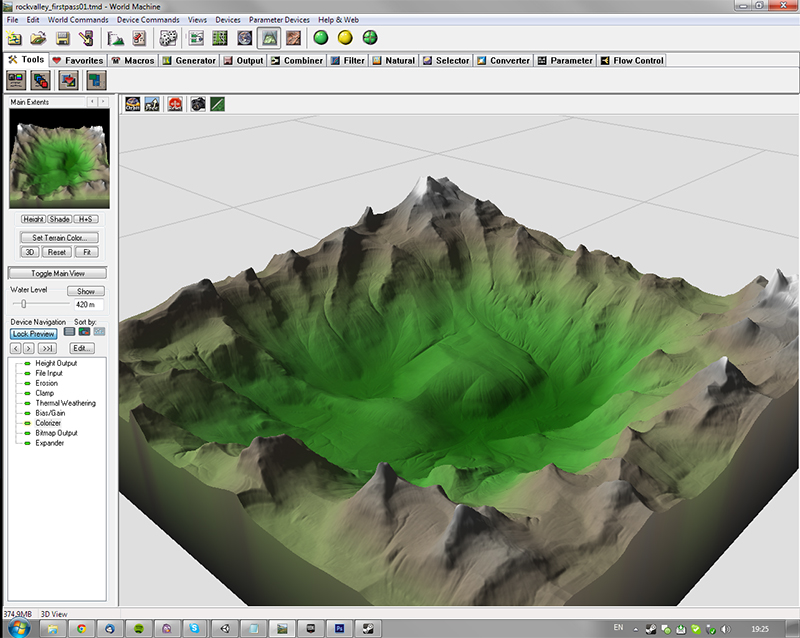Toggle water level with Show button

coord(85,291)
